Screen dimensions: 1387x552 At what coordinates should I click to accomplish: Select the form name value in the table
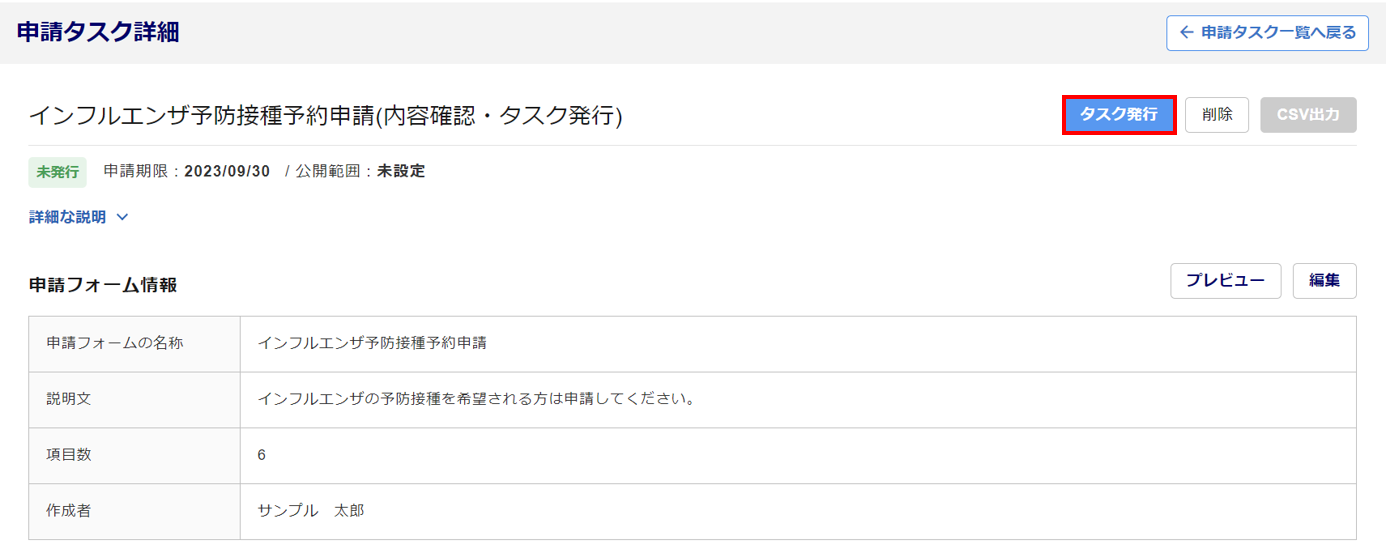click(372, 344)
